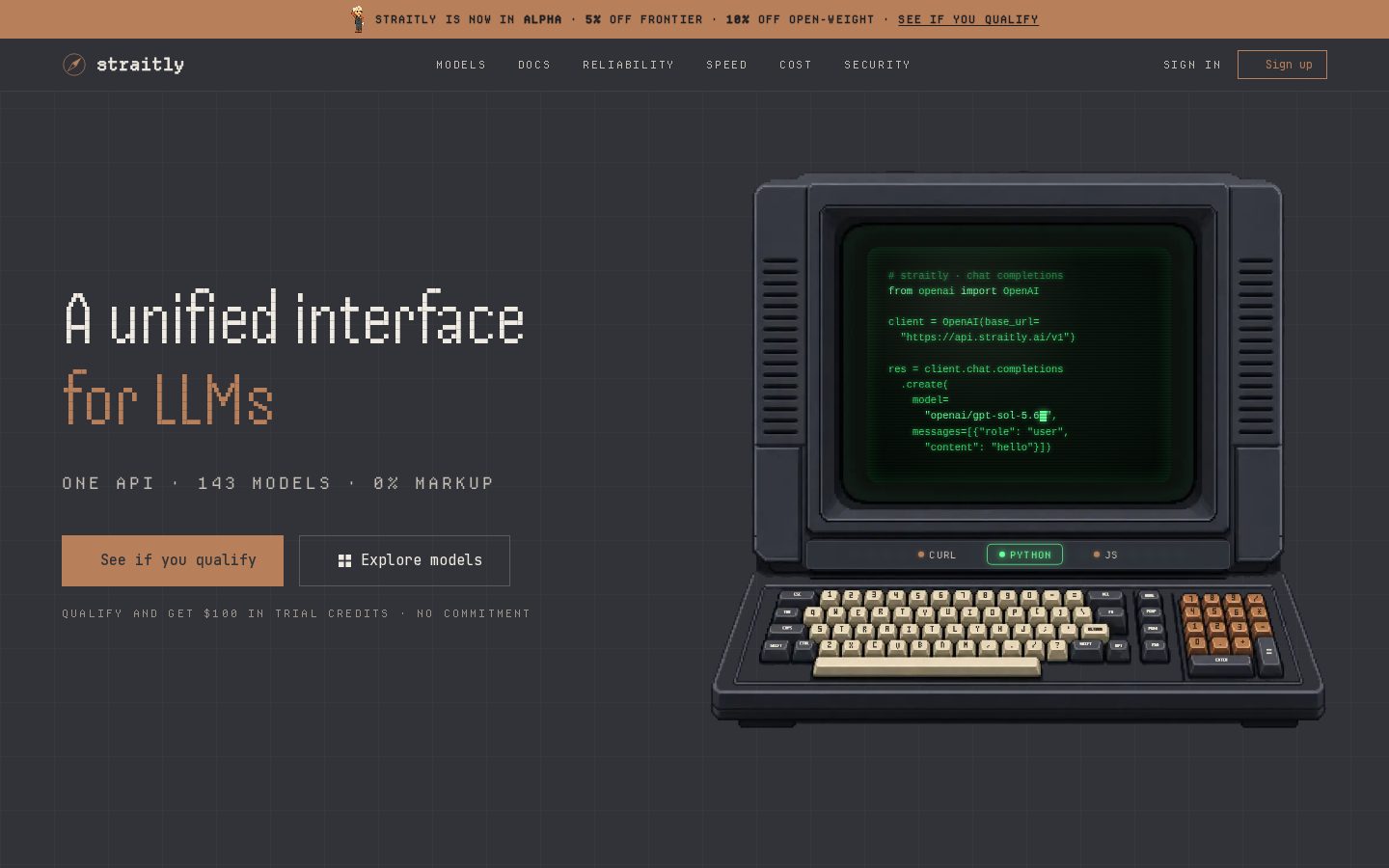Open the Docs nav item
This screenshot has height=868, width=1389.
[534, 65]
